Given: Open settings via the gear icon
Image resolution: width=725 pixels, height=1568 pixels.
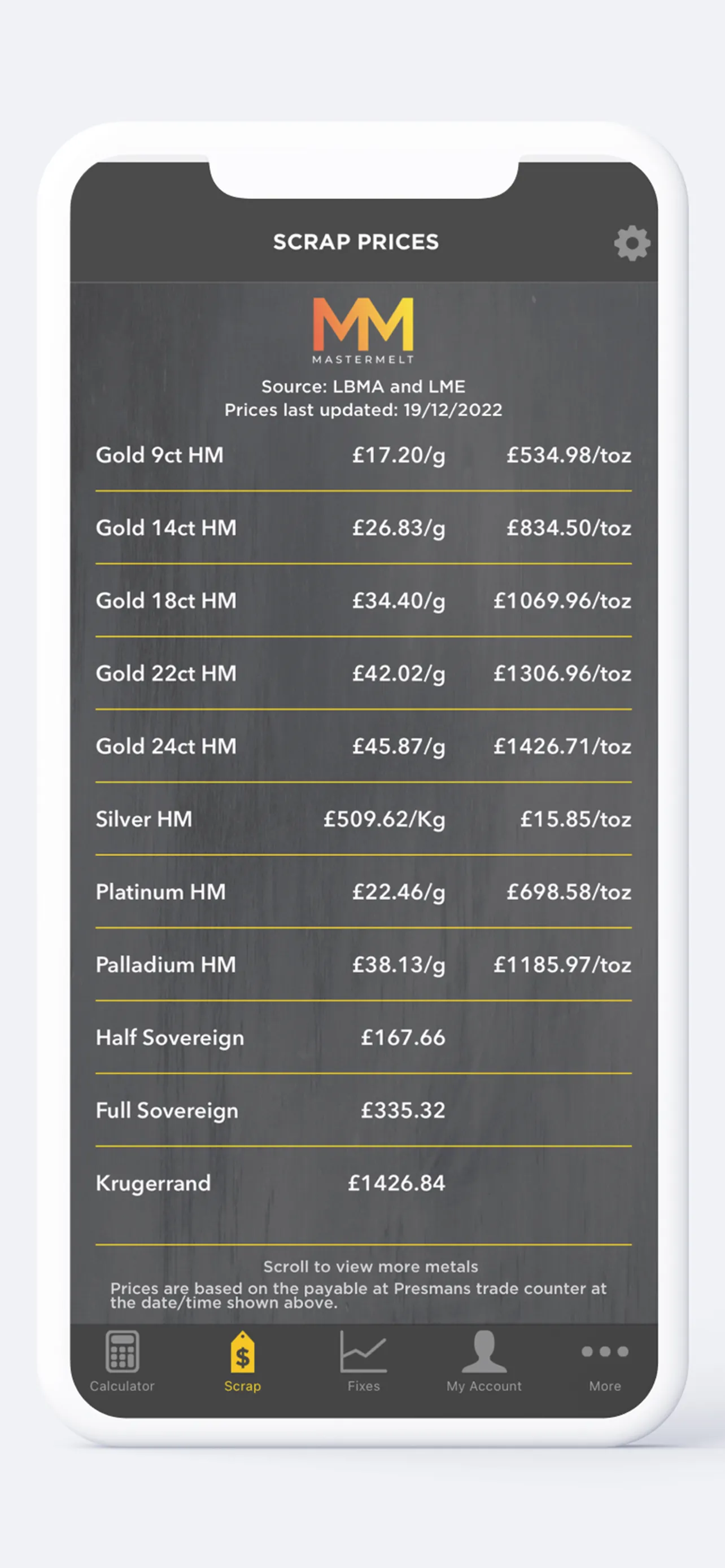Looking at the screenshot, I should click(x=632, y=243).
